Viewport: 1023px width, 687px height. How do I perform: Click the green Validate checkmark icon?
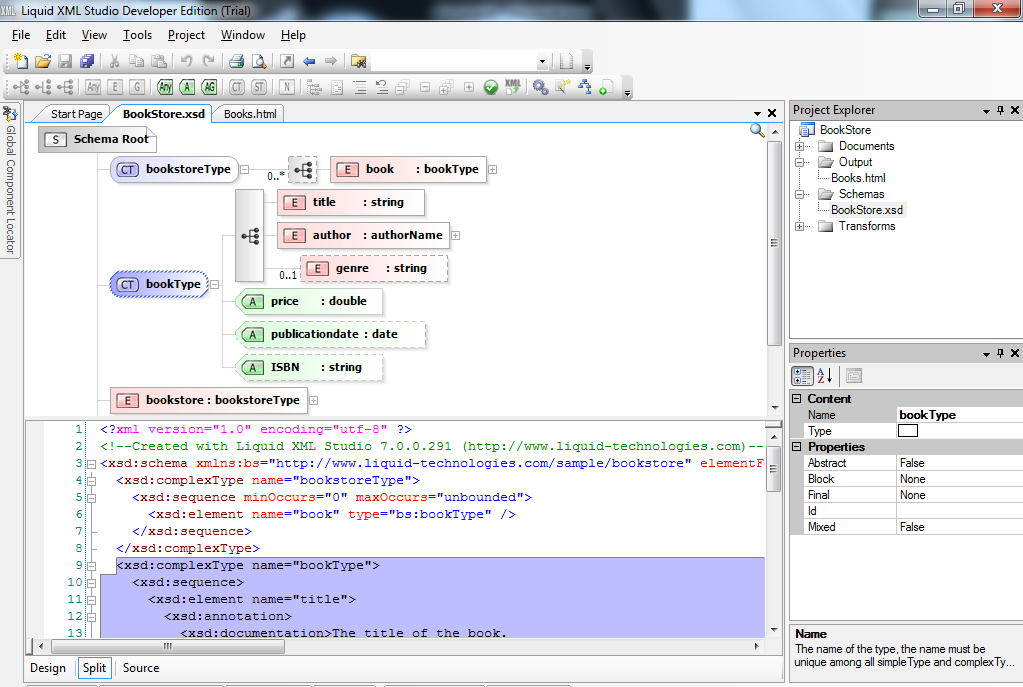(491, 87)
